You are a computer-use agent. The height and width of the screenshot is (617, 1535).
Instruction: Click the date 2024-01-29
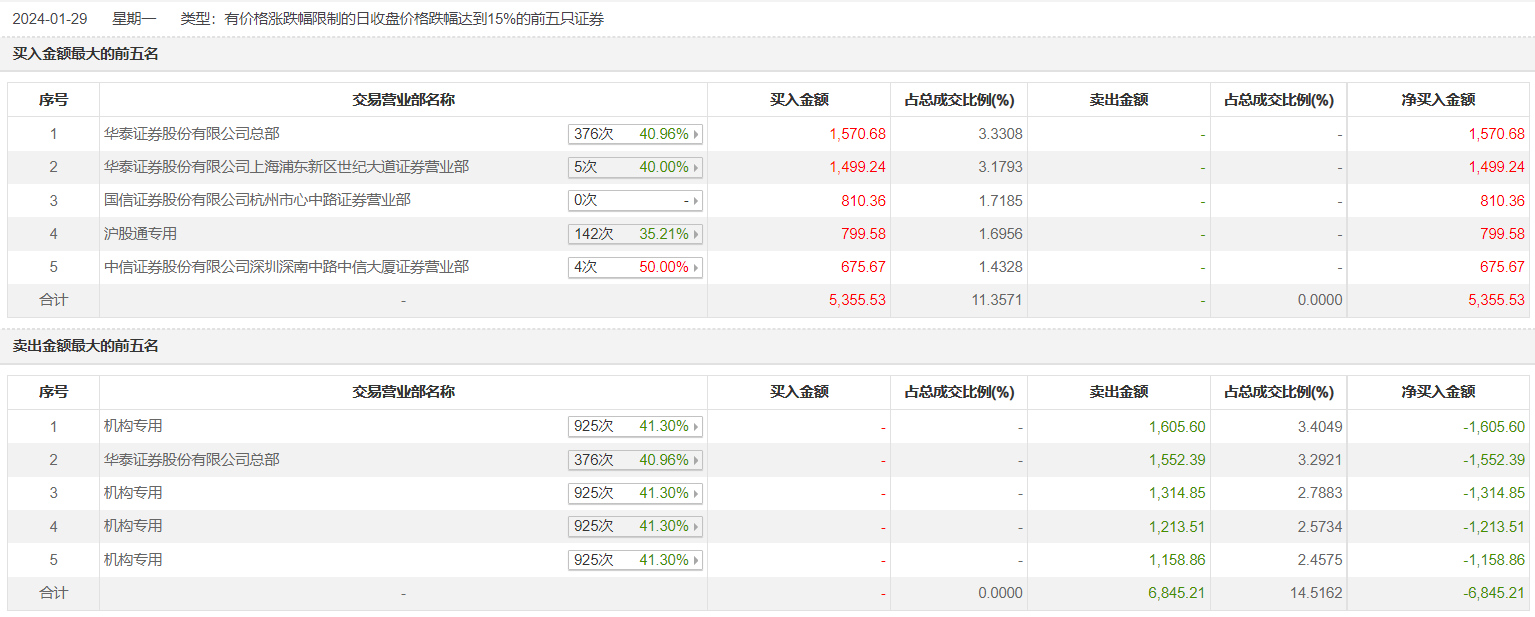click(49, 19)
